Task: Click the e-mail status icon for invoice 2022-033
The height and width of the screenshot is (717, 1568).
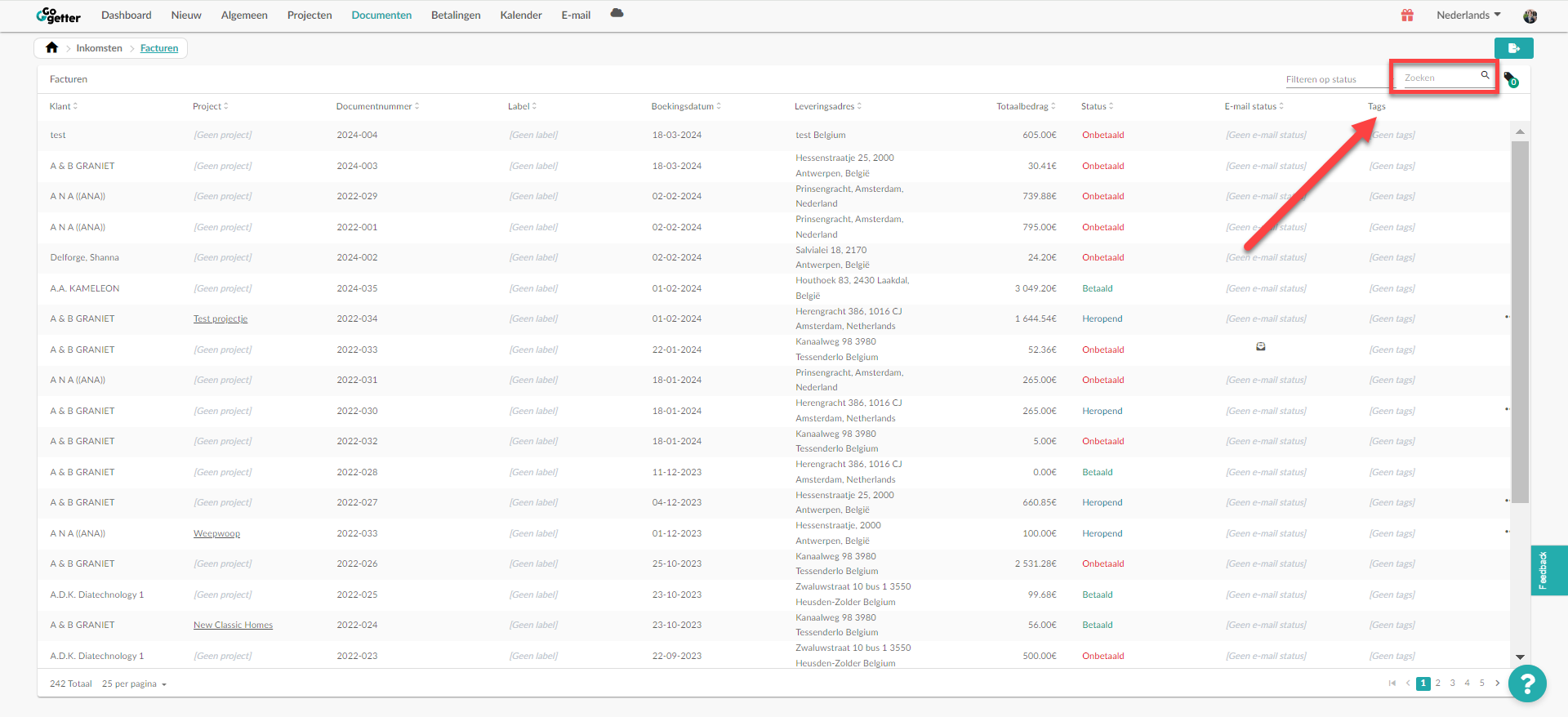Action: [1261, 346]
